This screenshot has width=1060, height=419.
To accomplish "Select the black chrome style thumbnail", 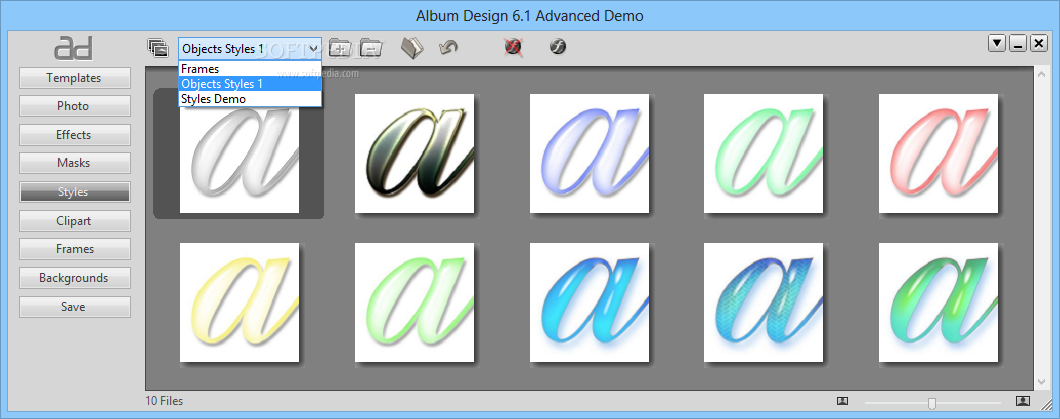I will [414, 153].
